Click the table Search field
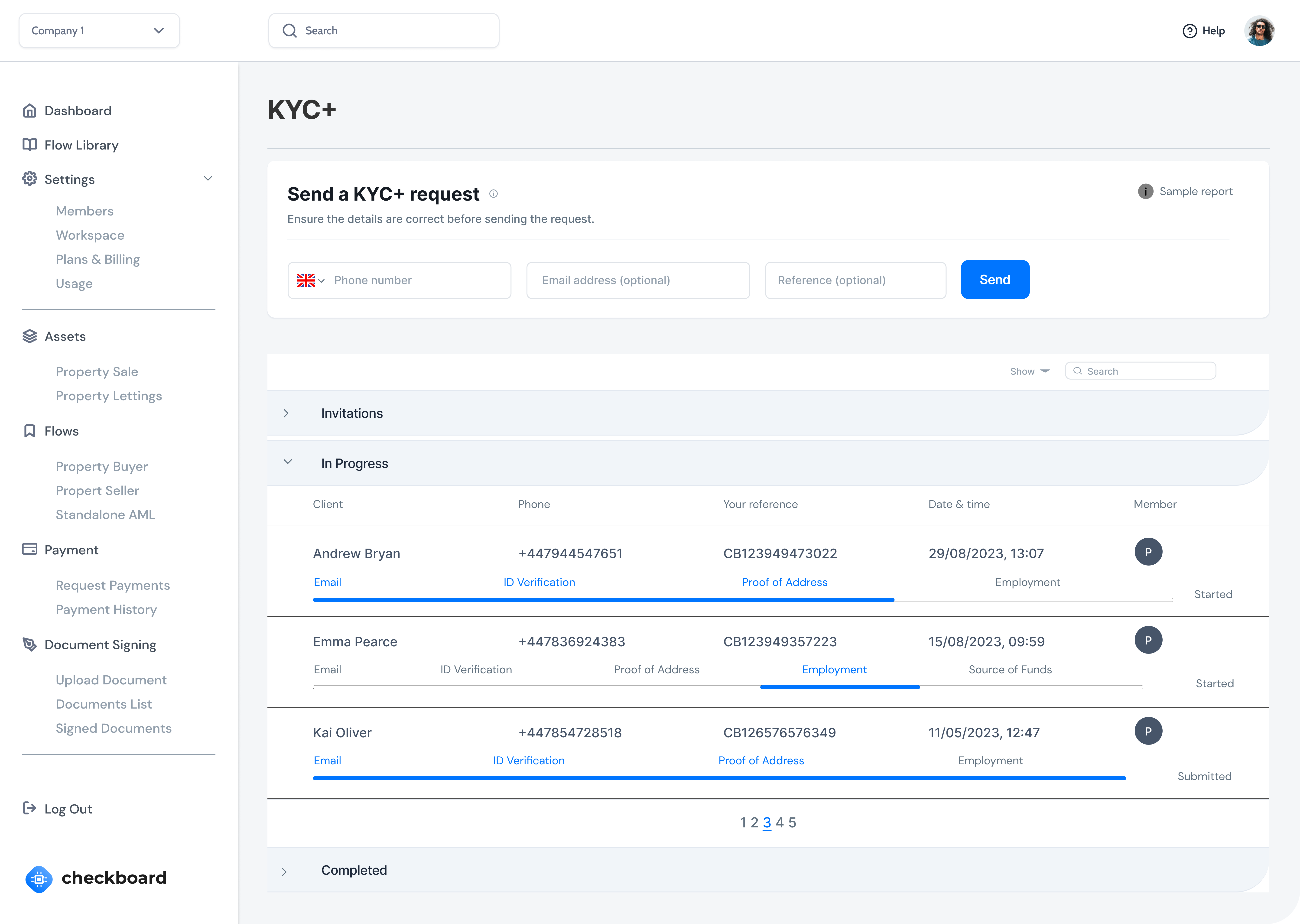This screenshot has width=1300, height=924. point(1141,371)
